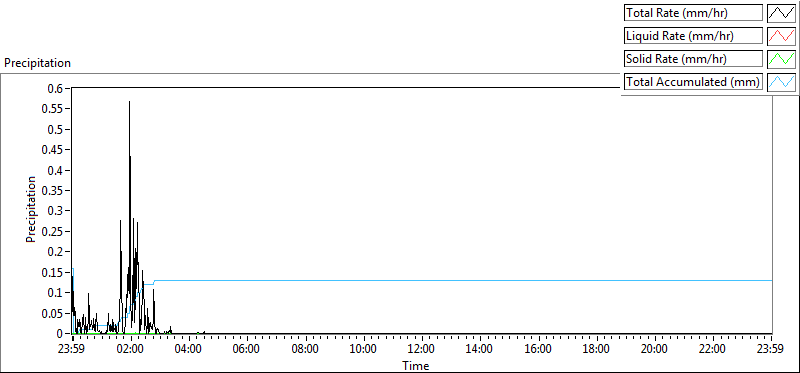This screenshot has width=800, height=373.
Task: Click the black Total Rate plot icon
Action: 781,13
